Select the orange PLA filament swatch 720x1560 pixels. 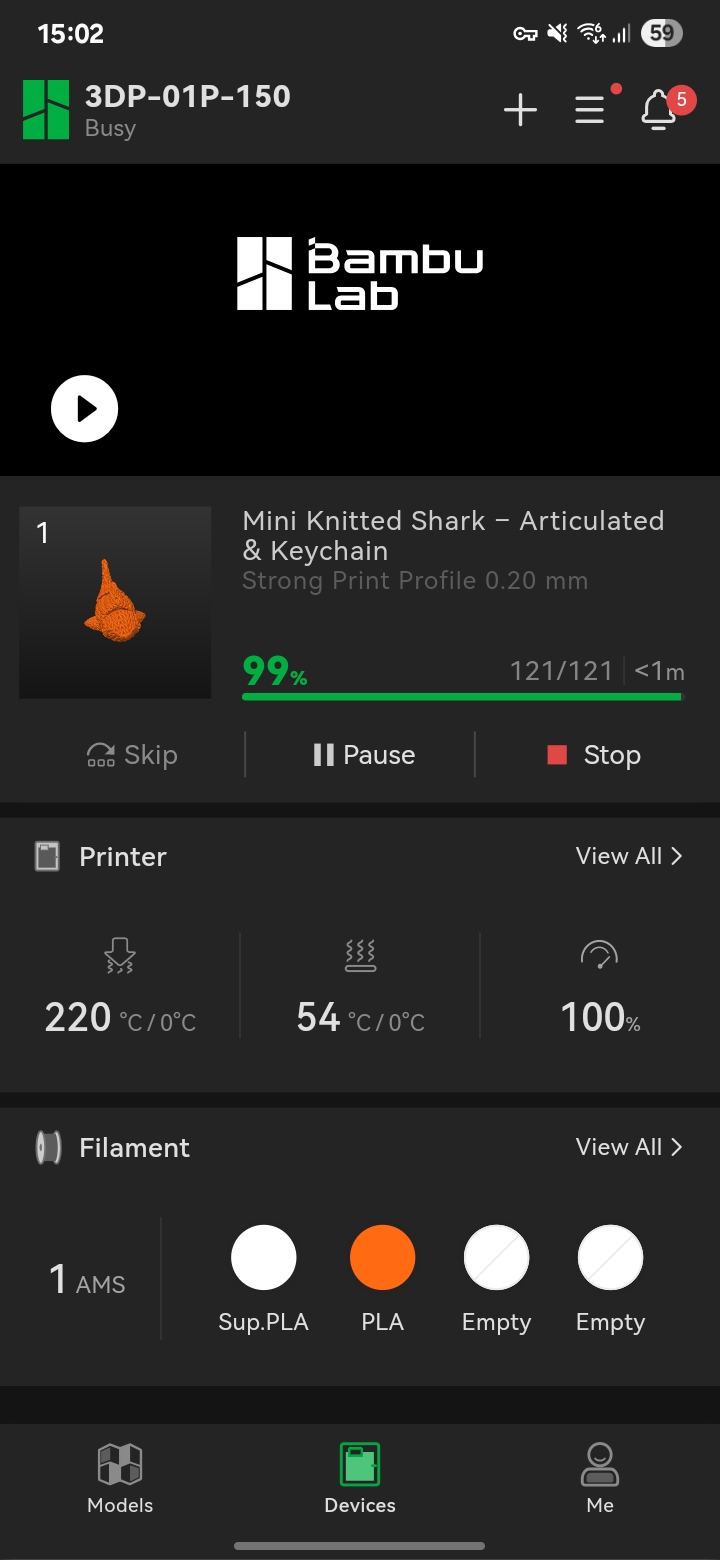(x=382, y=1258)
